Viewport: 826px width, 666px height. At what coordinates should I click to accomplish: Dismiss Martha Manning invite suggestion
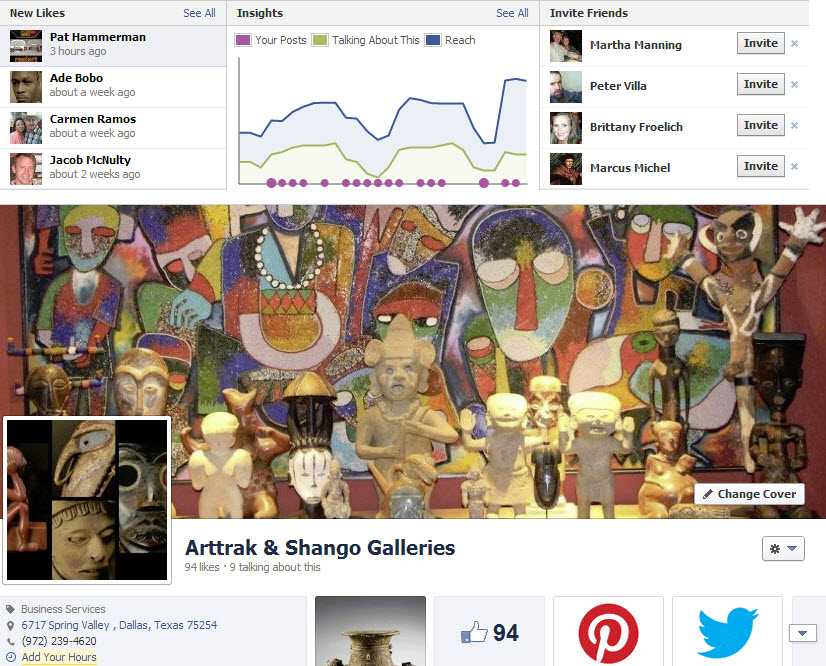click(794, 44)
